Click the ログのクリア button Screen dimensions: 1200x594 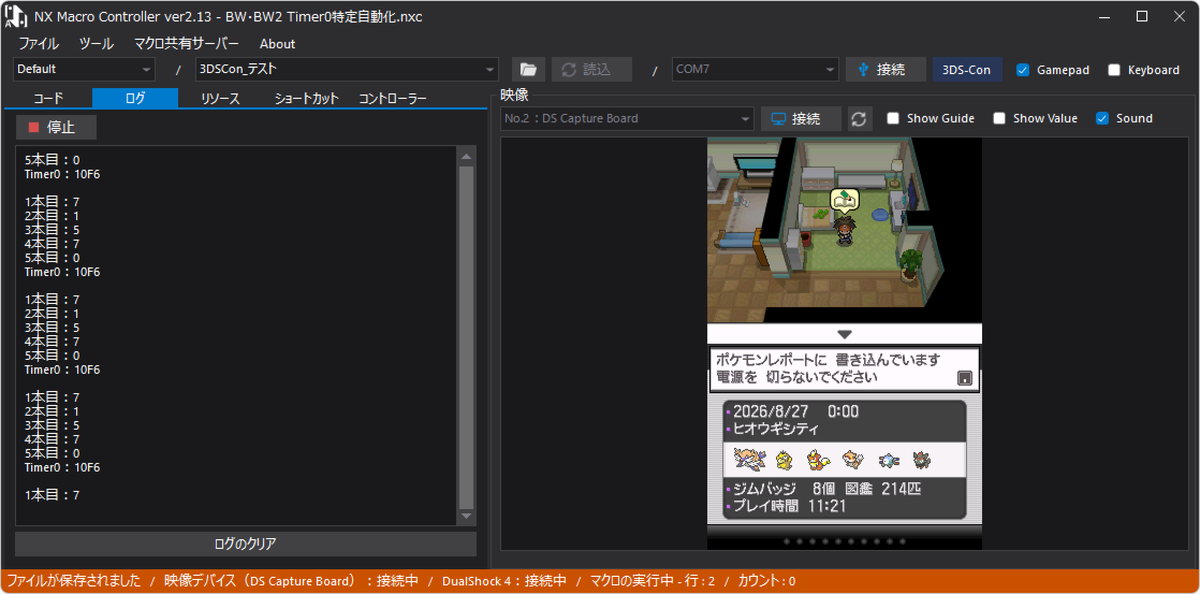245,544
